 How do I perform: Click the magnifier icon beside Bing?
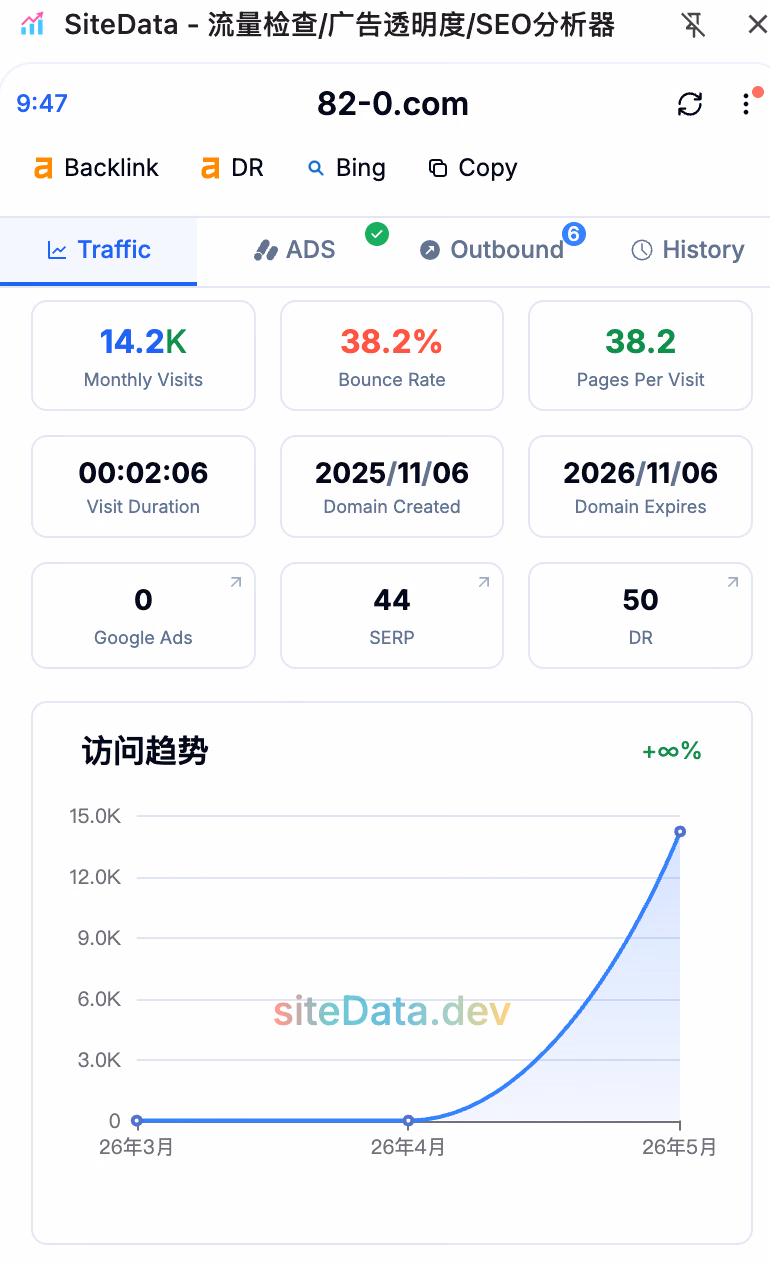[316, 168]
